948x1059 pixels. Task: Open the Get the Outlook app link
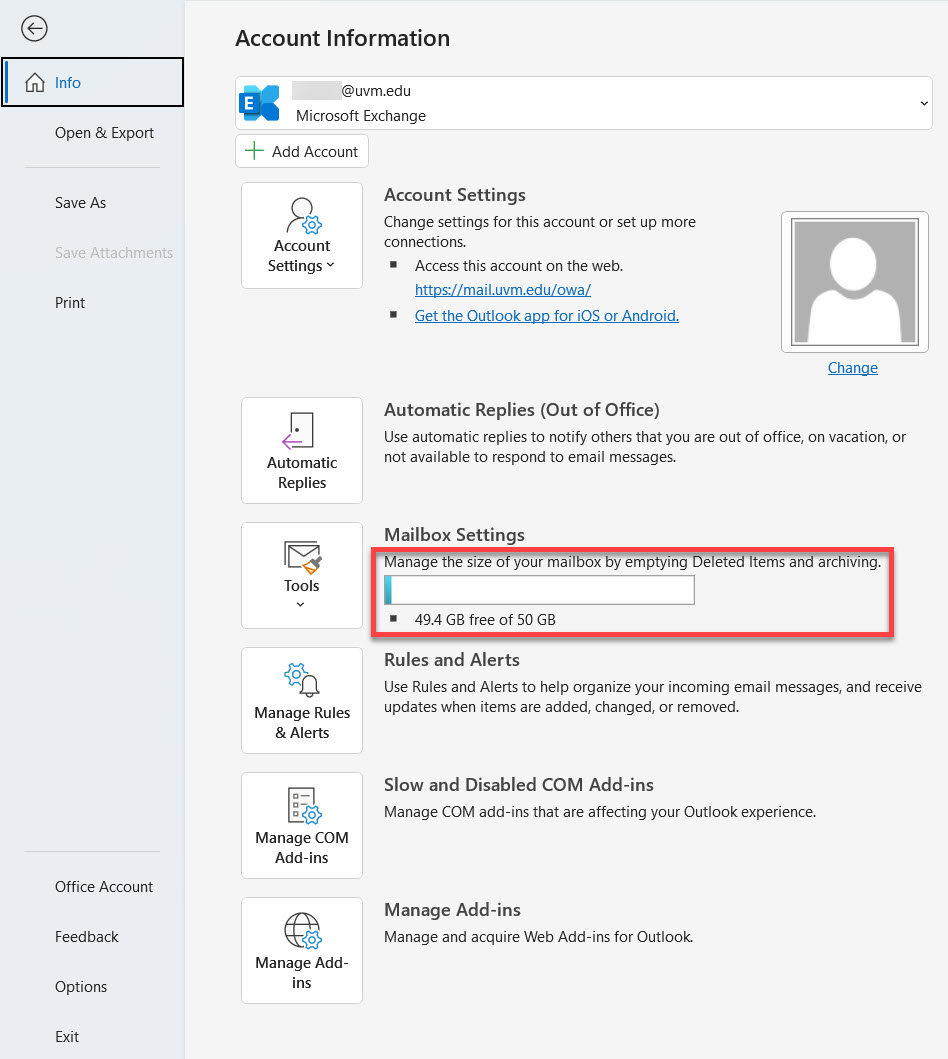click(x=546, y=315)
